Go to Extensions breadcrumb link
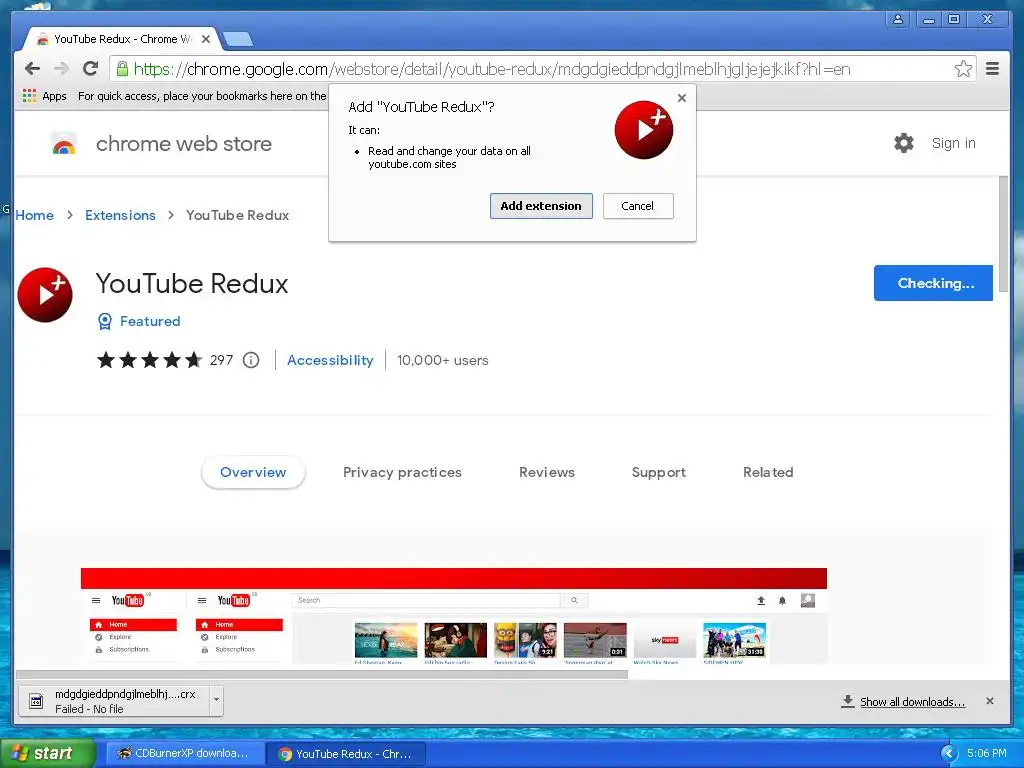The image size is (1024, 768). point(120,215)
